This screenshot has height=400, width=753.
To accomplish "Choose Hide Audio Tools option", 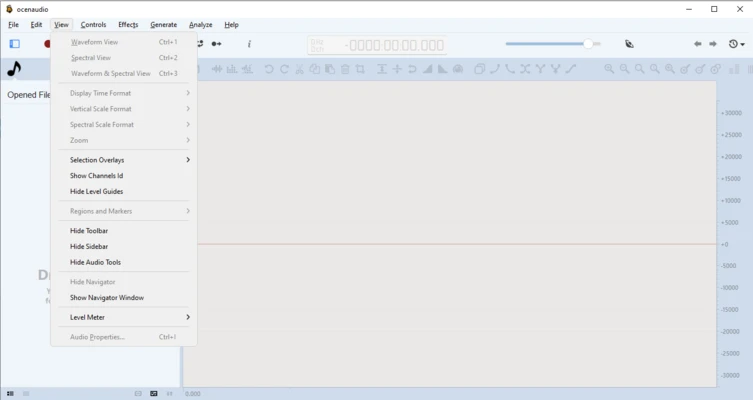I will (124, 263).
